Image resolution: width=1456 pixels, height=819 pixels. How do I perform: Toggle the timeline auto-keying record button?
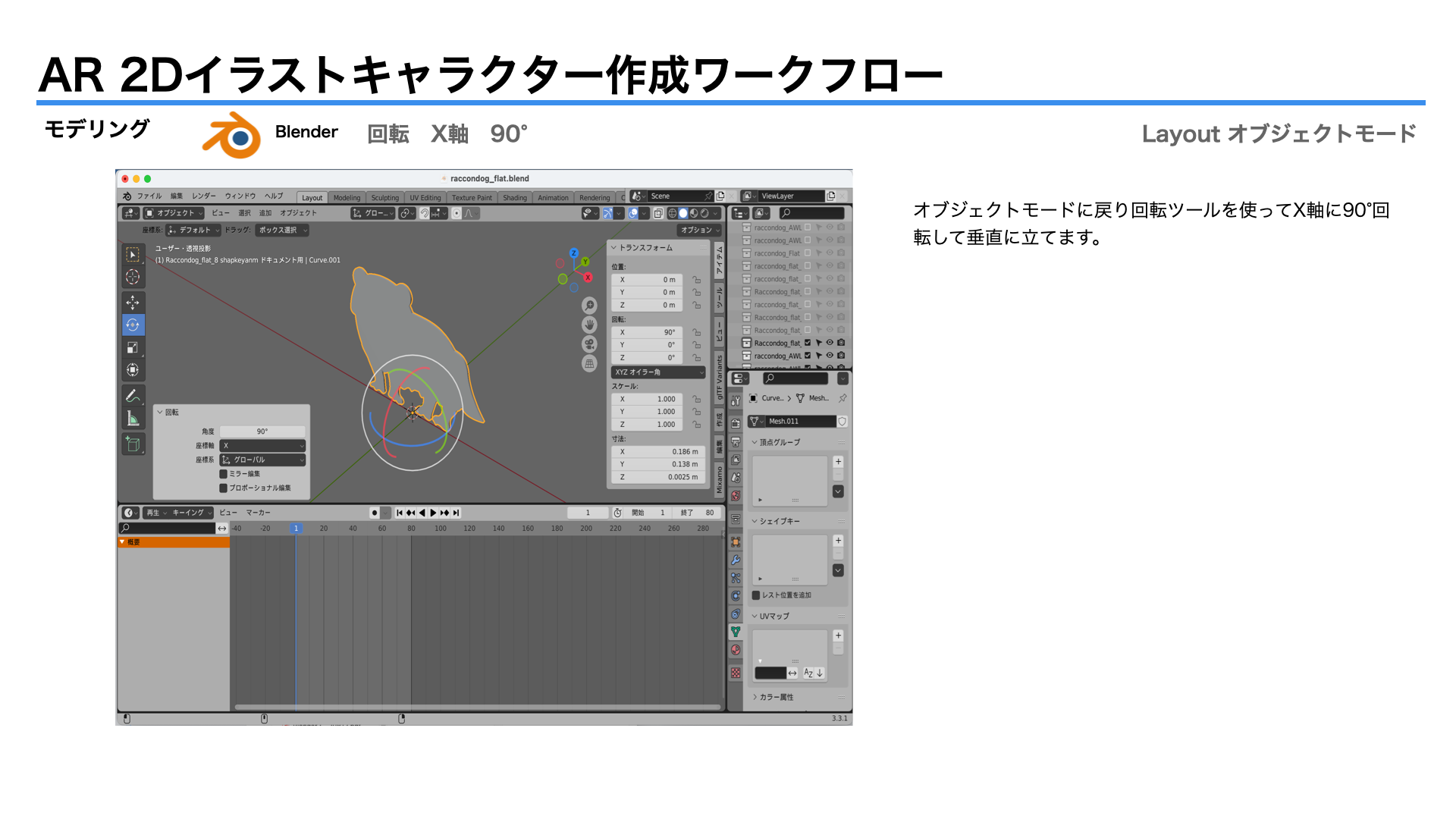(x=374, y=513)
